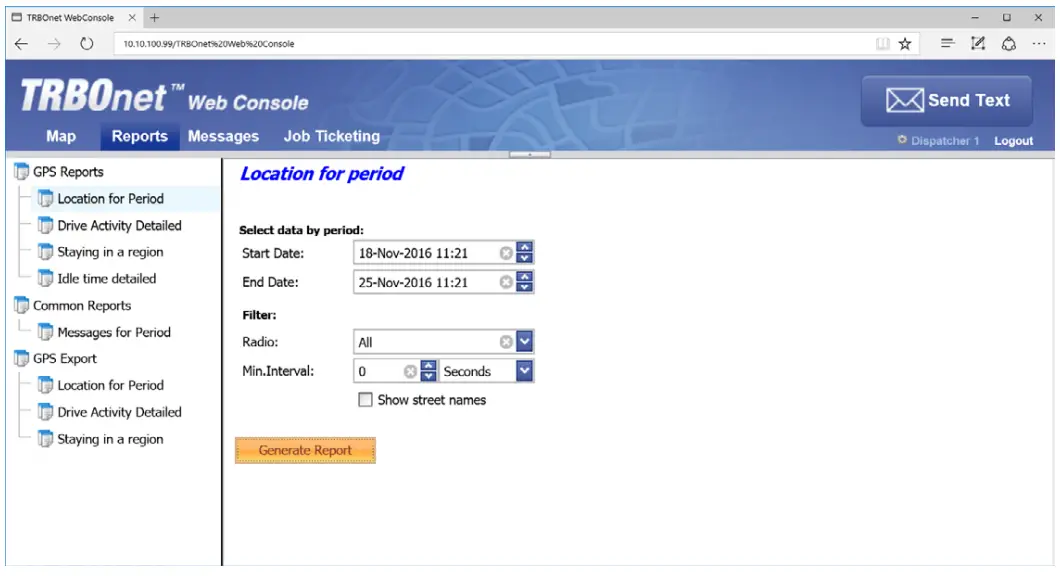Switch to the Map tab
Viewport: 1060px width, 576px height.
pos(61,136)
